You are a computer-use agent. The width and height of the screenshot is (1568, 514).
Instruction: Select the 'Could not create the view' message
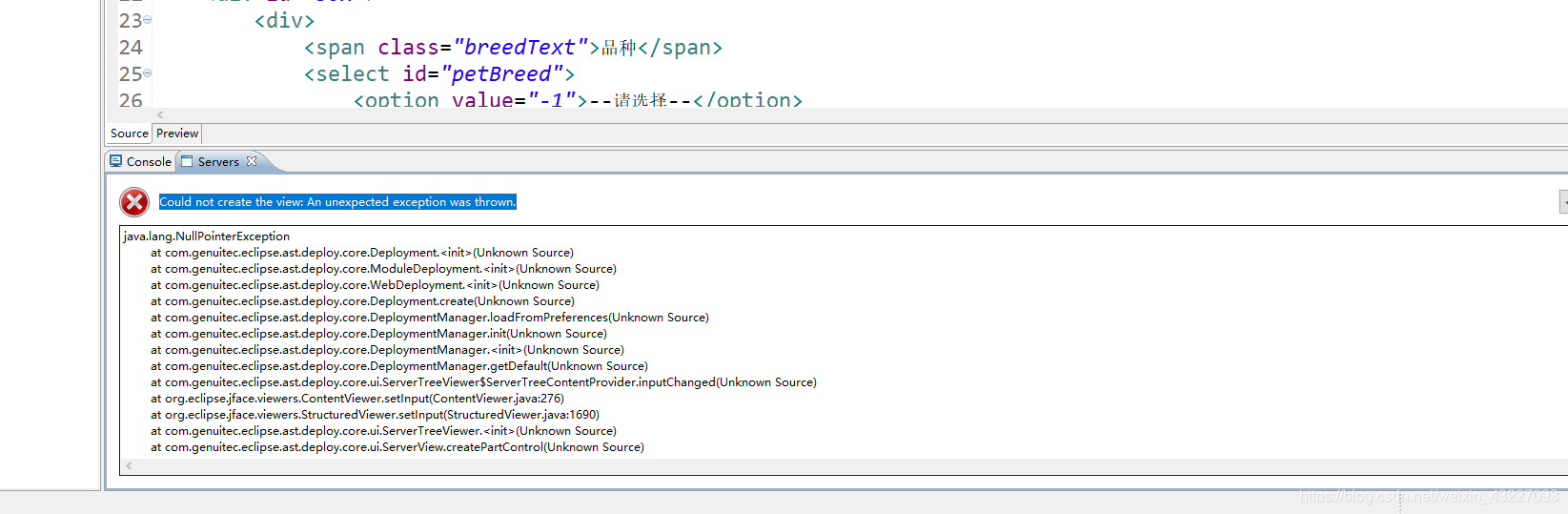click(x=337, y=202)
